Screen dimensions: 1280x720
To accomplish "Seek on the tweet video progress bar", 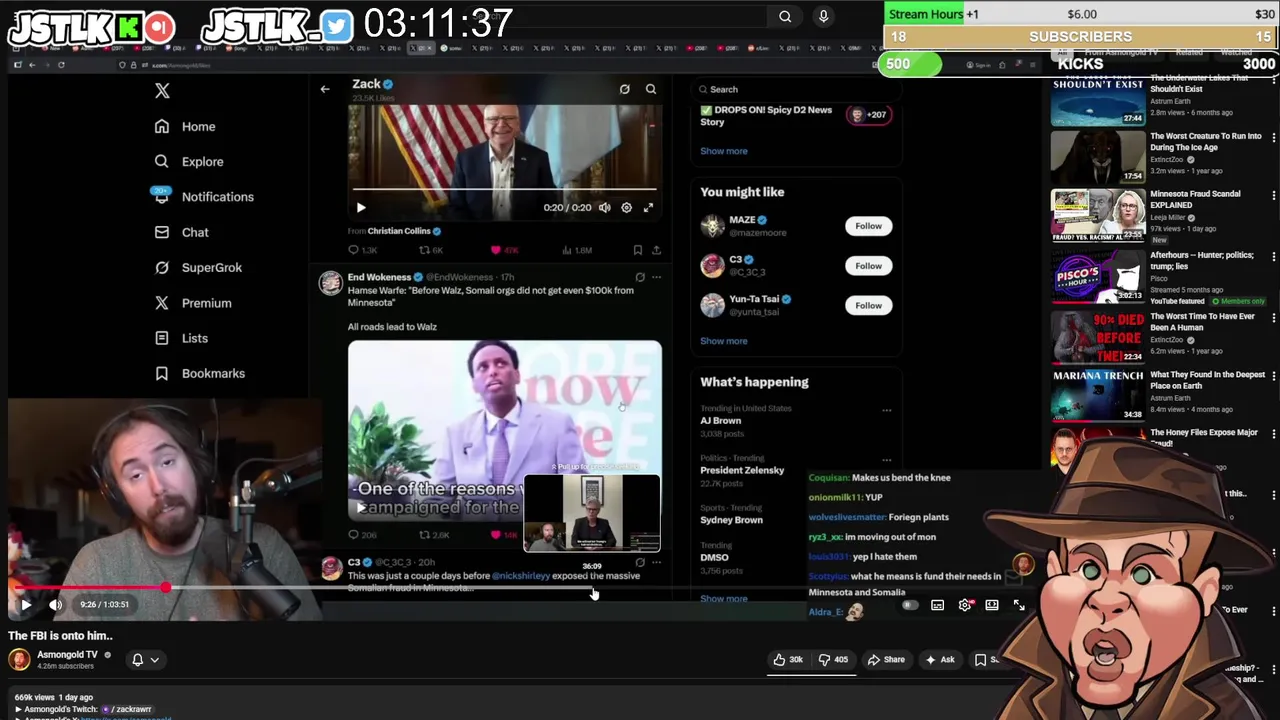I will click(x=504, y=188).
